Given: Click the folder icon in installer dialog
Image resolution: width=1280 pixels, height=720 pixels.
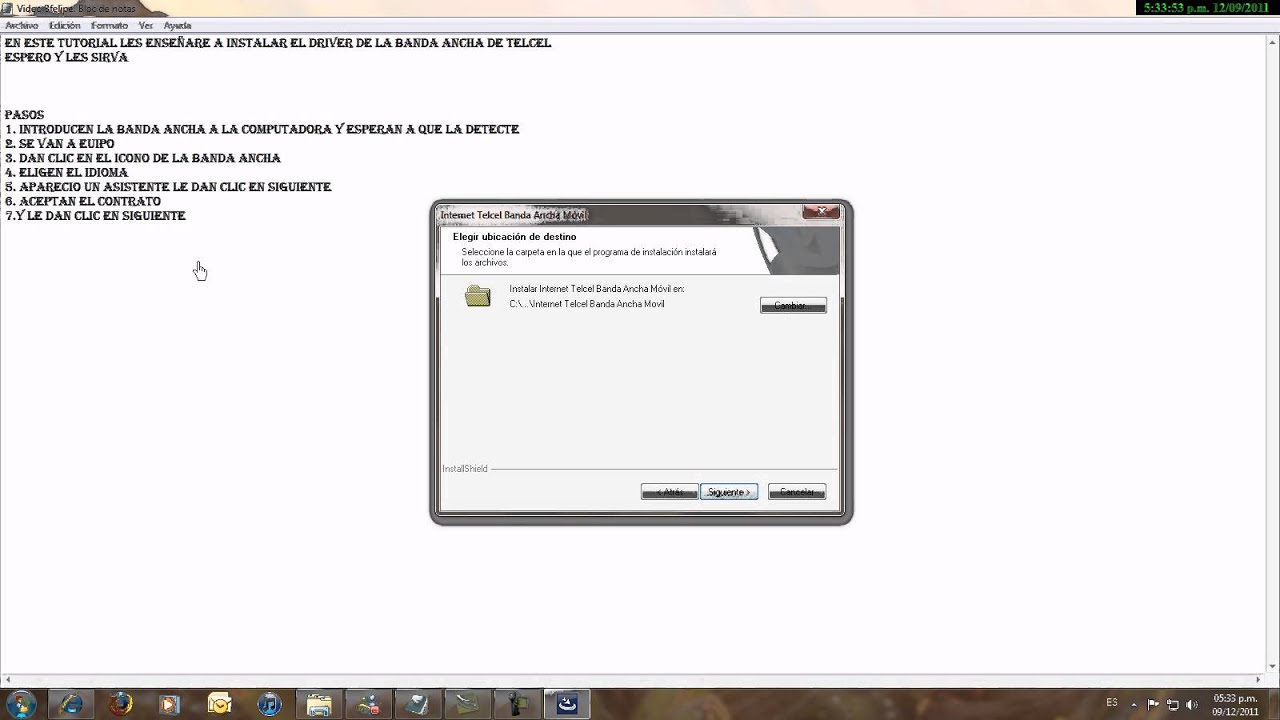Looking at the screenshot, I should (478, 296).
